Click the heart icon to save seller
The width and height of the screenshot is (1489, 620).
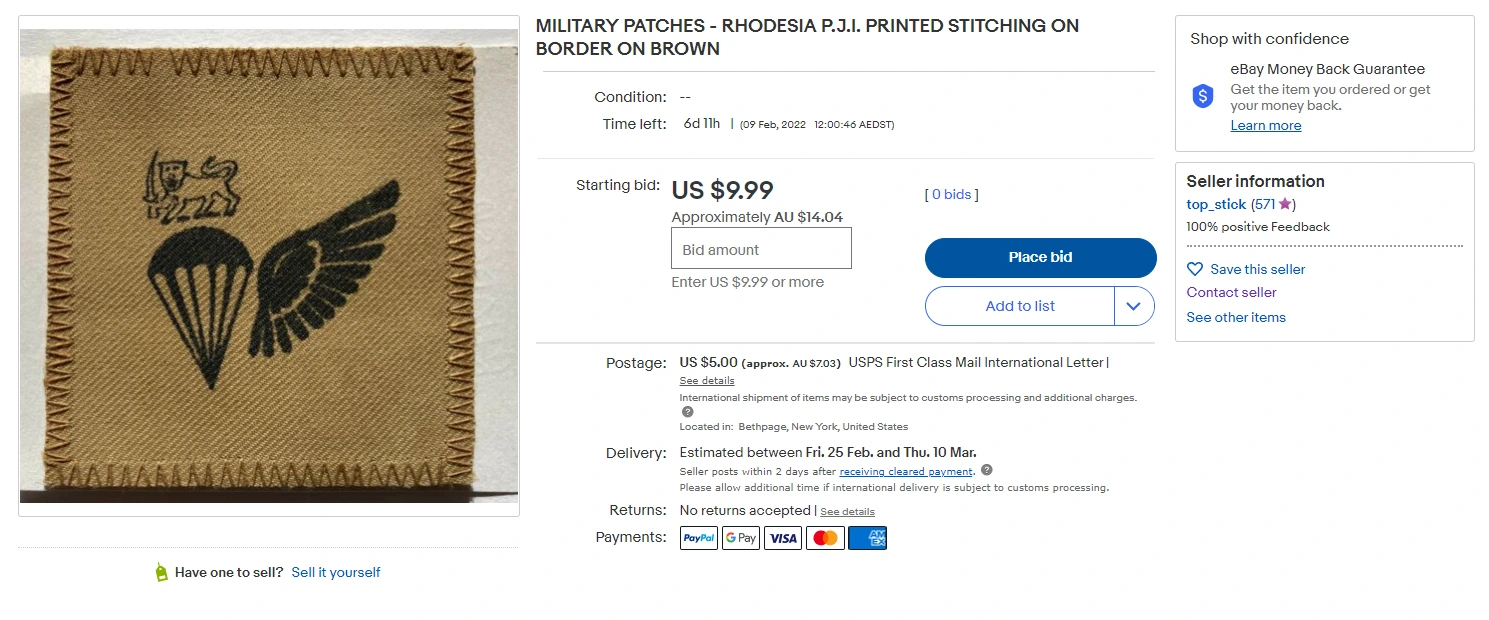pos(1195,269)
